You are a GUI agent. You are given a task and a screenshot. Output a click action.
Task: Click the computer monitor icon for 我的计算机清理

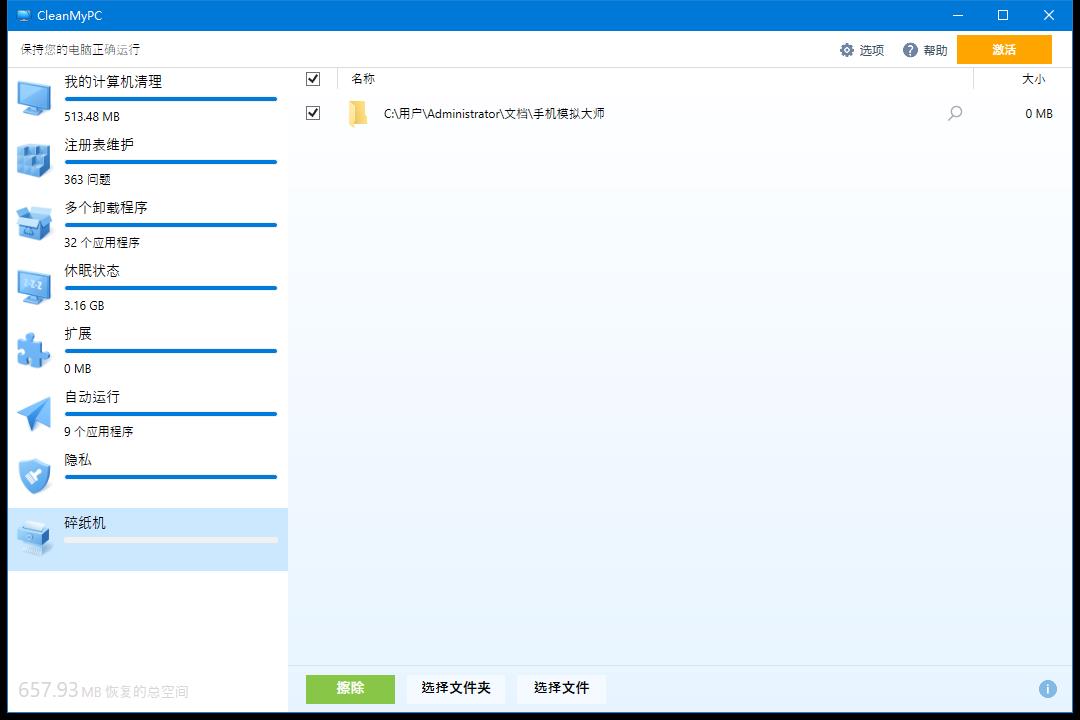click(34, 99)
